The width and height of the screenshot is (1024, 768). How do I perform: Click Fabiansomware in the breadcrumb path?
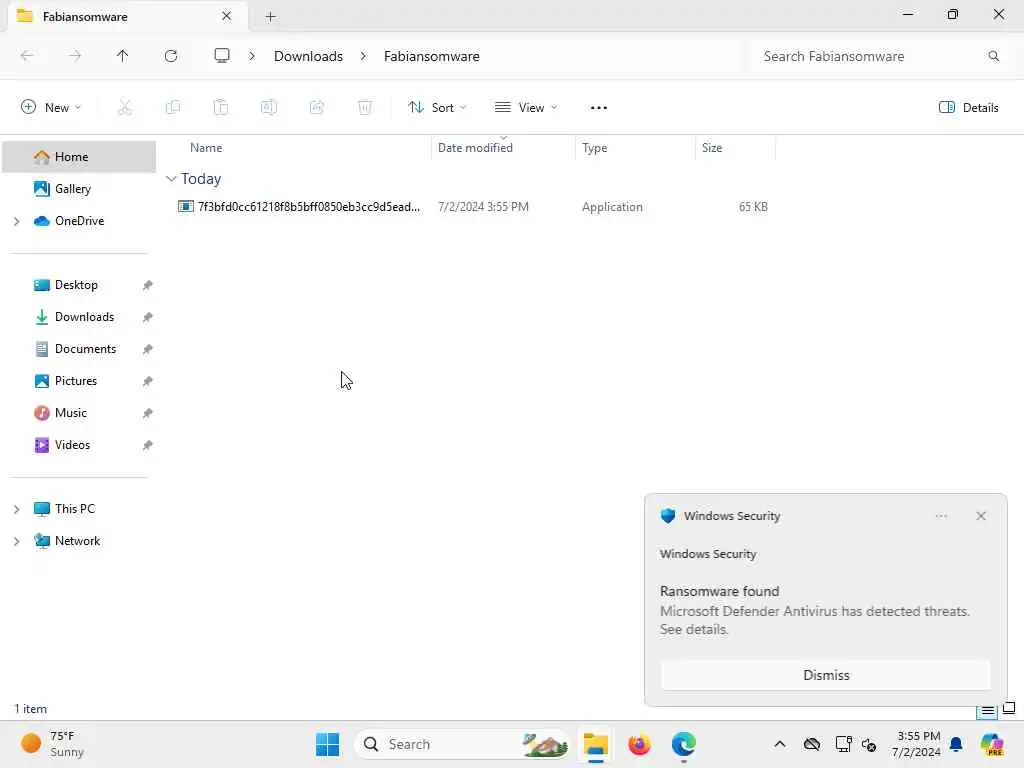click(x=432, y=56)
